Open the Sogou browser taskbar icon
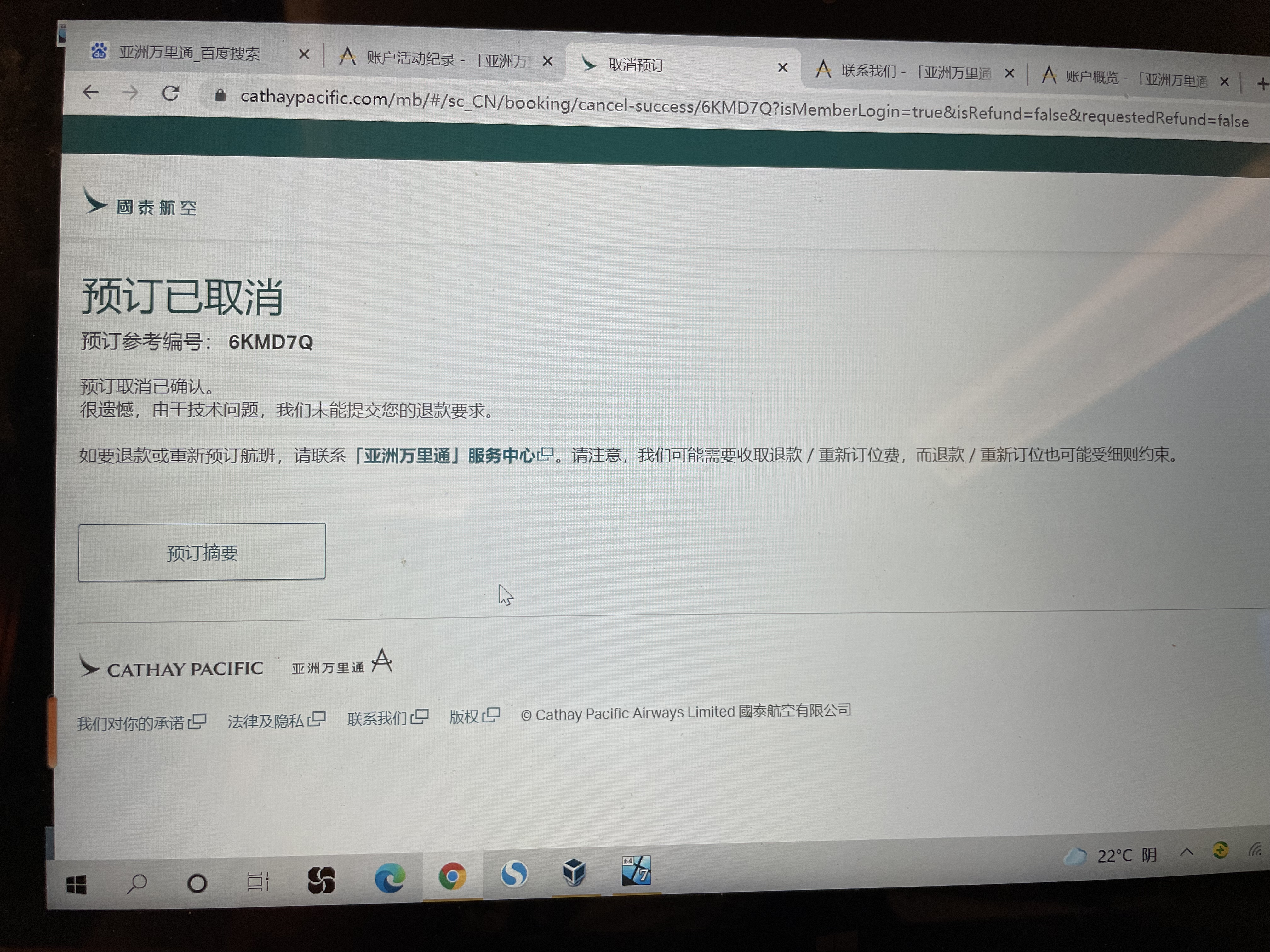The image size is (1270, 952). pos(514,874)
